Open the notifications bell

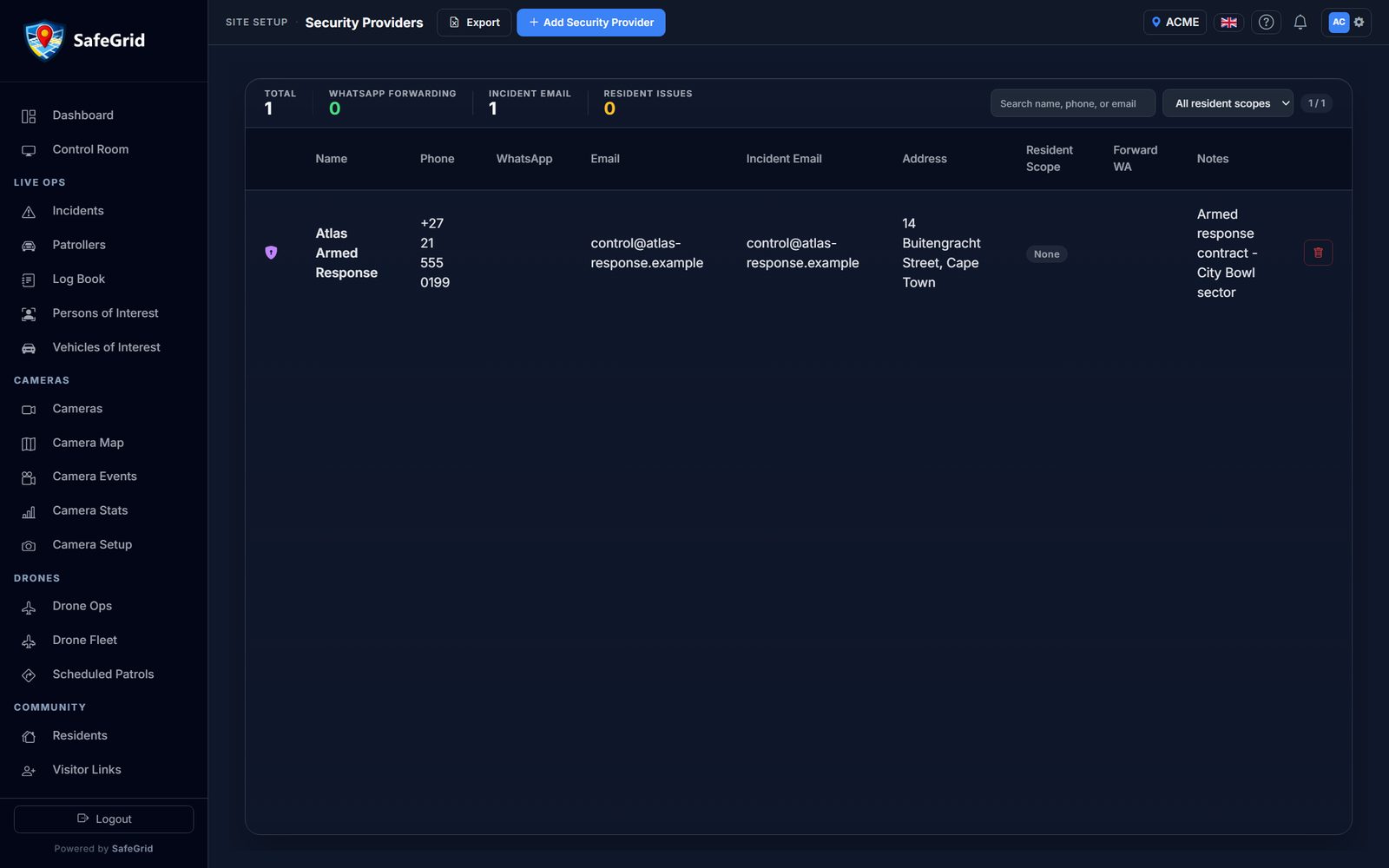click(1300, 23)
